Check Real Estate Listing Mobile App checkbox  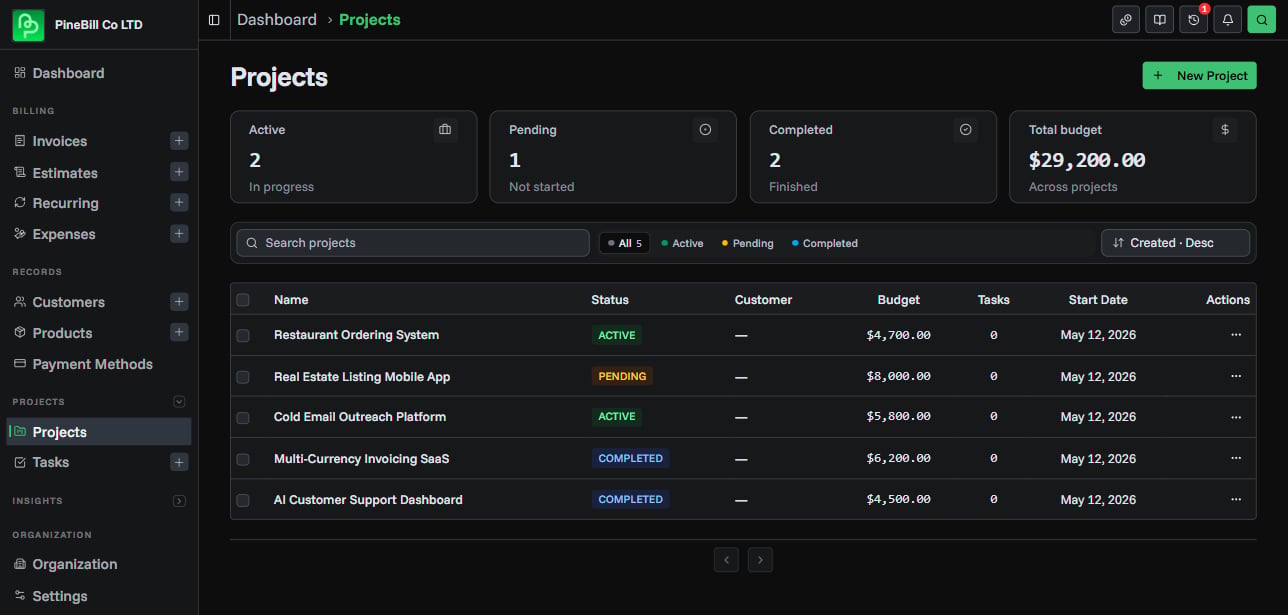(243, 377)
